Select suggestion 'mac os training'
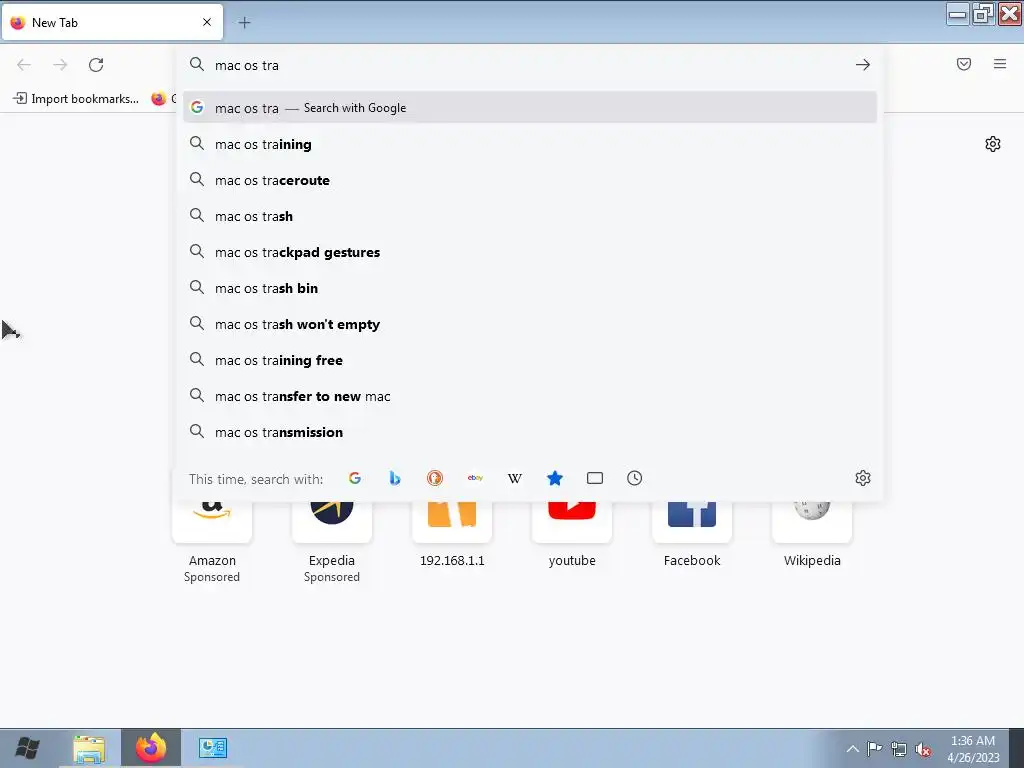1024x768 pixels. [530, 144]
